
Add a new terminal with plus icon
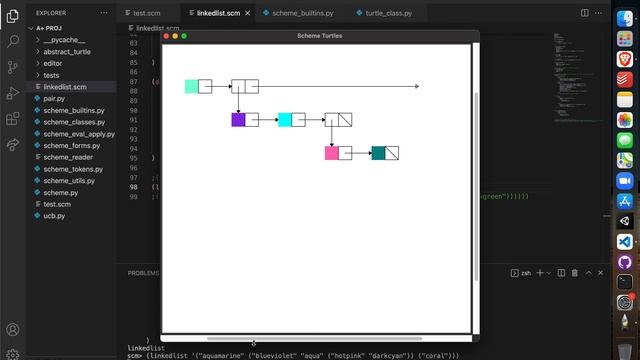(x=540, y=273)
